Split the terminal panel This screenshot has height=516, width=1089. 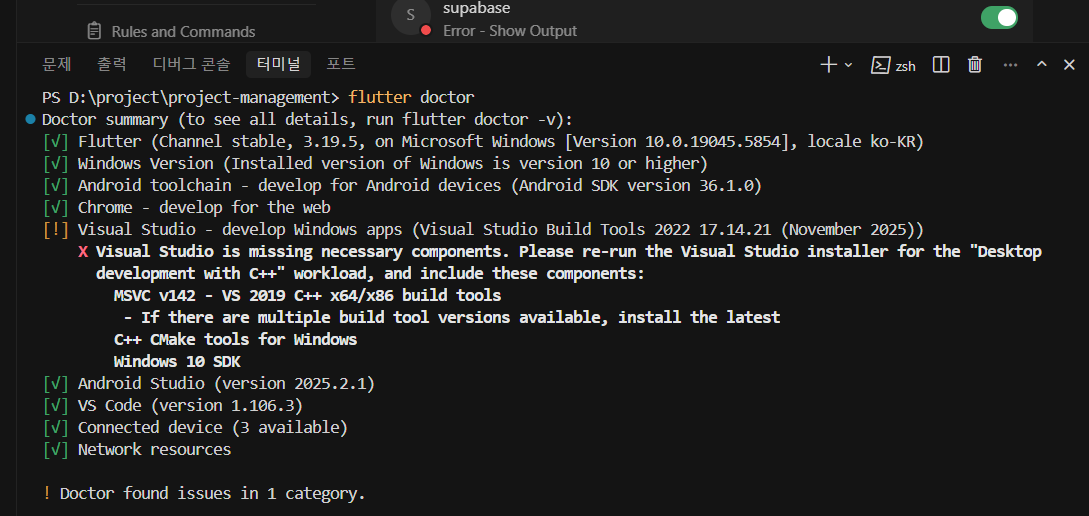[x=941, y=65]
